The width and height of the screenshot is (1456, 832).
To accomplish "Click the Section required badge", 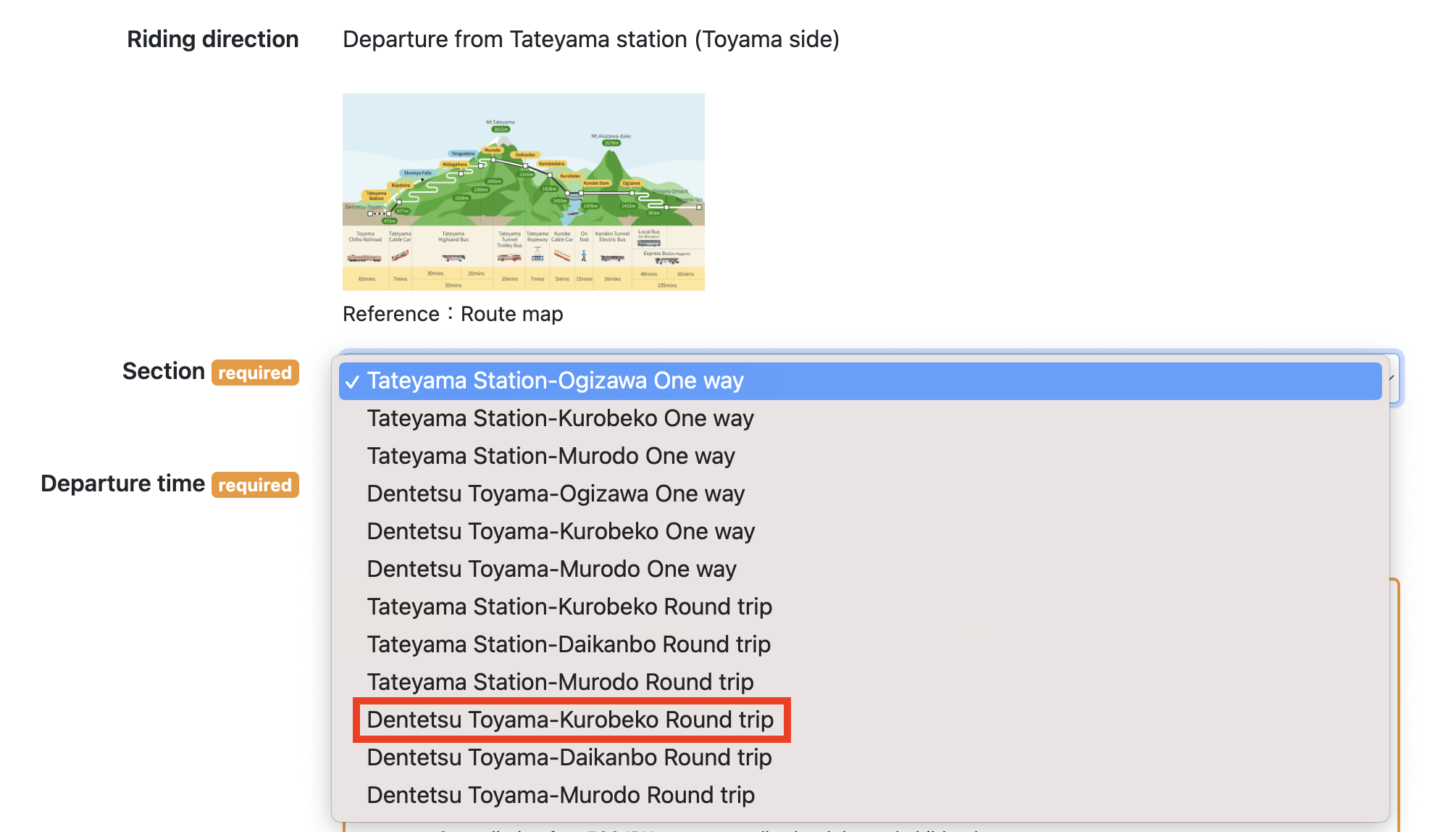I will (x=255, y=373).
